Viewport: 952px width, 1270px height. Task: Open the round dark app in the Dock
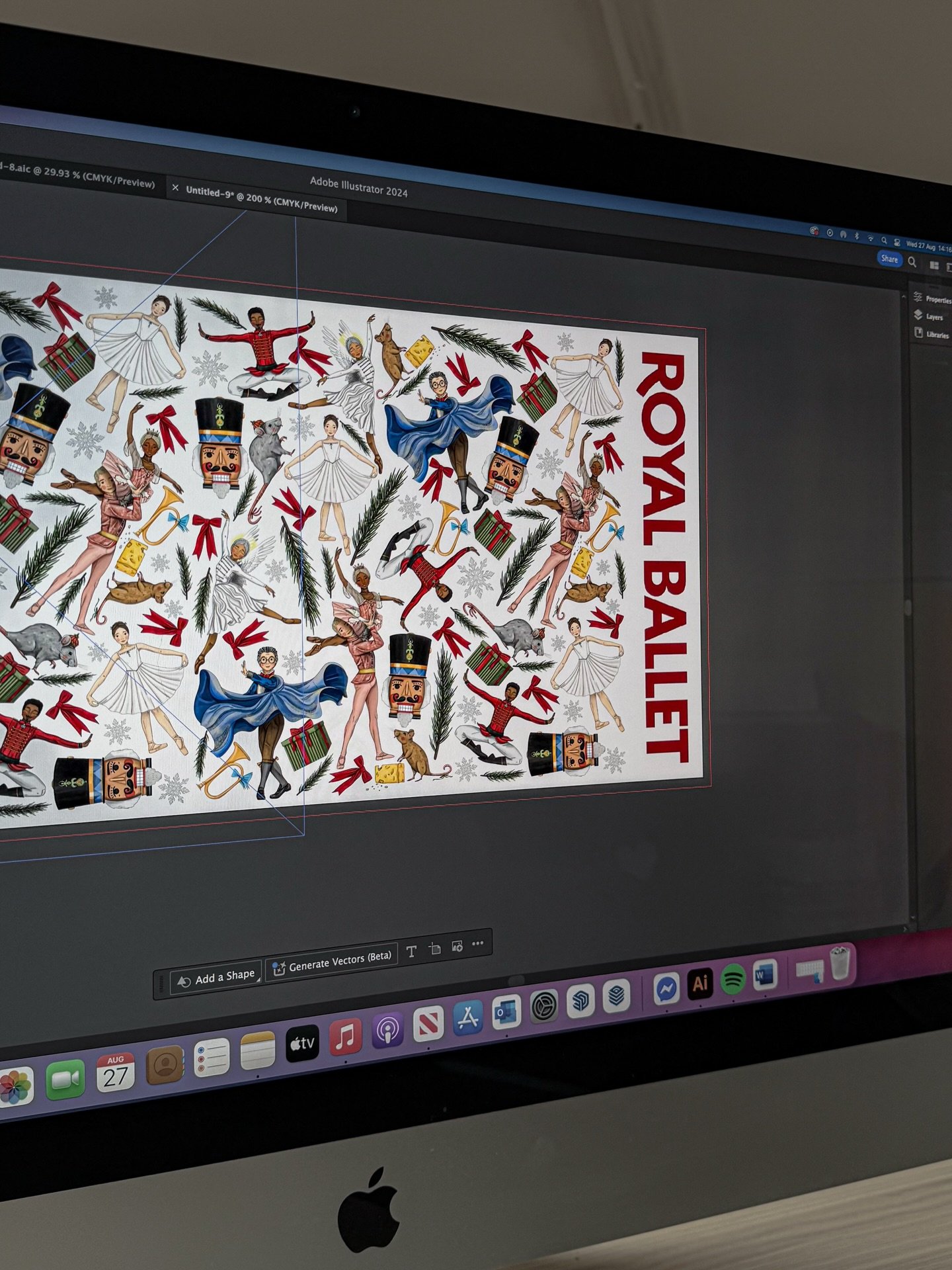pos(543,1007)
